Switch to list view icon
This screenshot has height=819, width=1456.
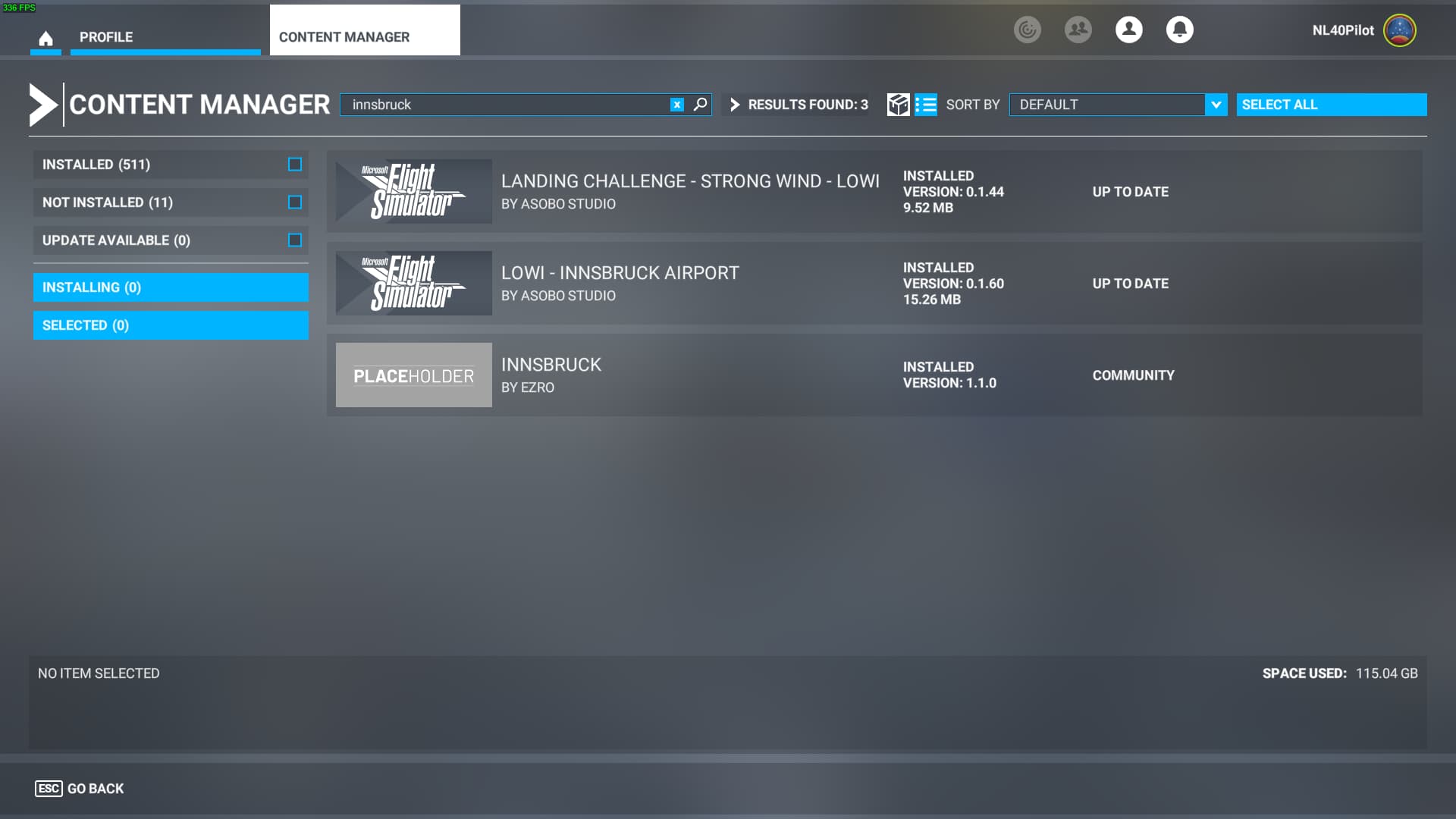coord(926,105)
